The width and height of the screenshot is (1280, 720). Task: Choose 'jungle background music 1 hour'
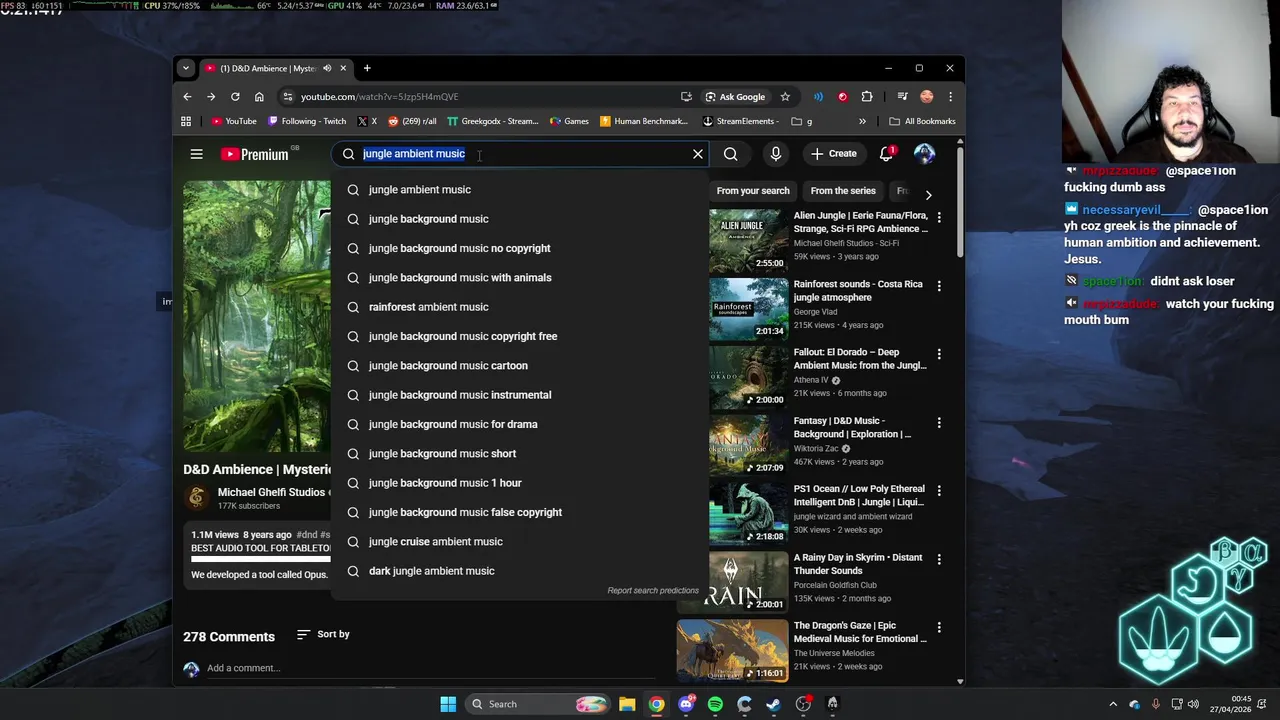tap(520, 483)
